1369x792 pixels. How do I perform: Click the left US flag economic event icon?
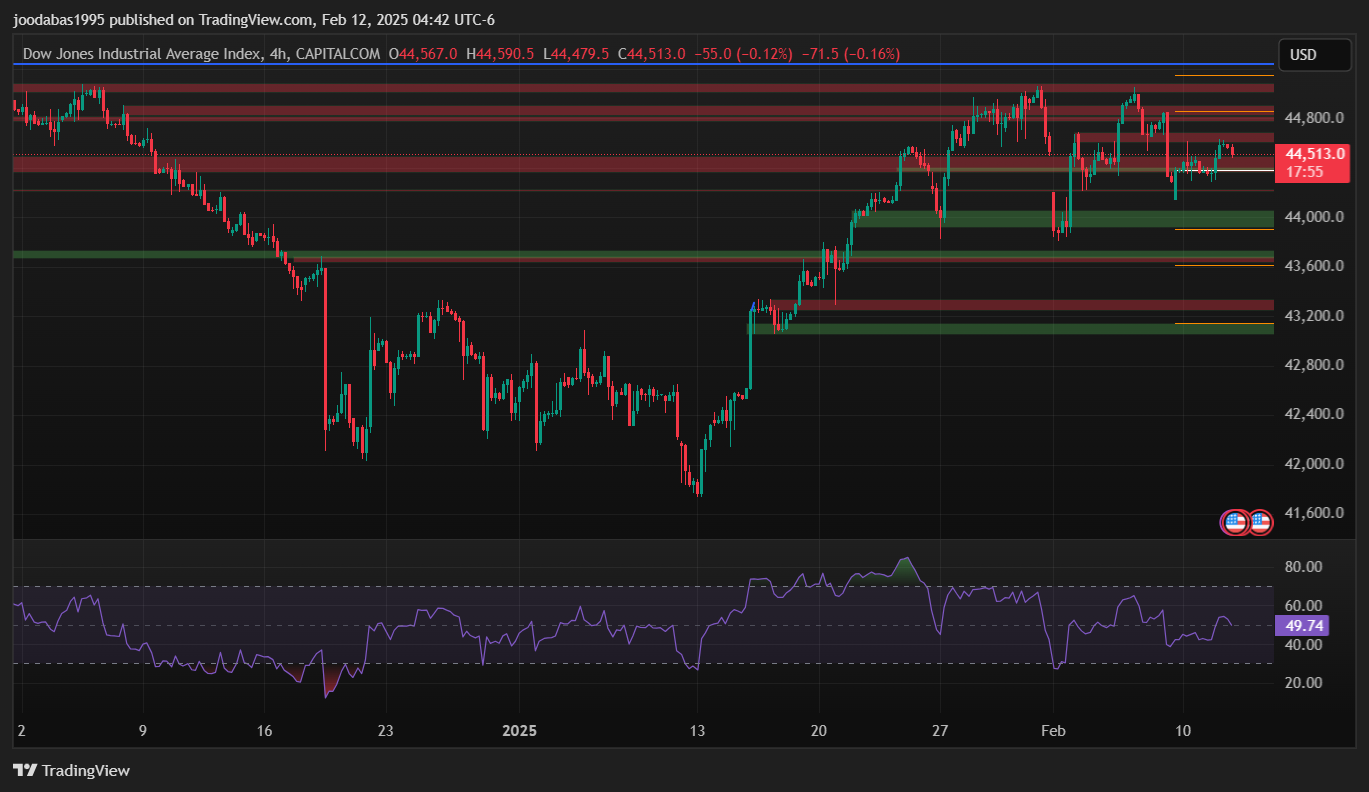point(1235,522)
